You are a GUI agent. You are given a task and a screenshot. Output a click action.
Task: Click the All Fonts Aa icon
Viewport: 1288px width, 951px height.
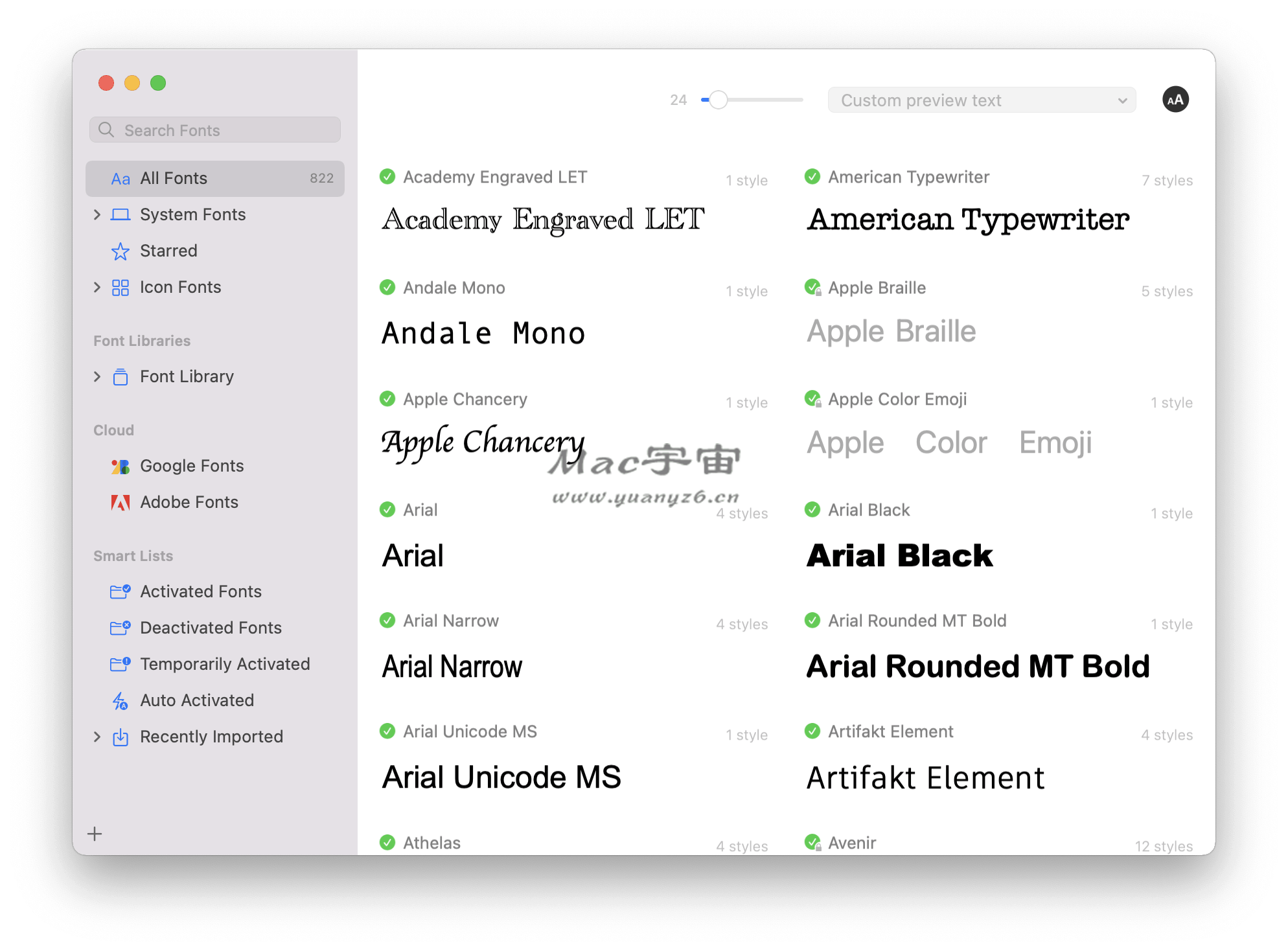(121, 179)
